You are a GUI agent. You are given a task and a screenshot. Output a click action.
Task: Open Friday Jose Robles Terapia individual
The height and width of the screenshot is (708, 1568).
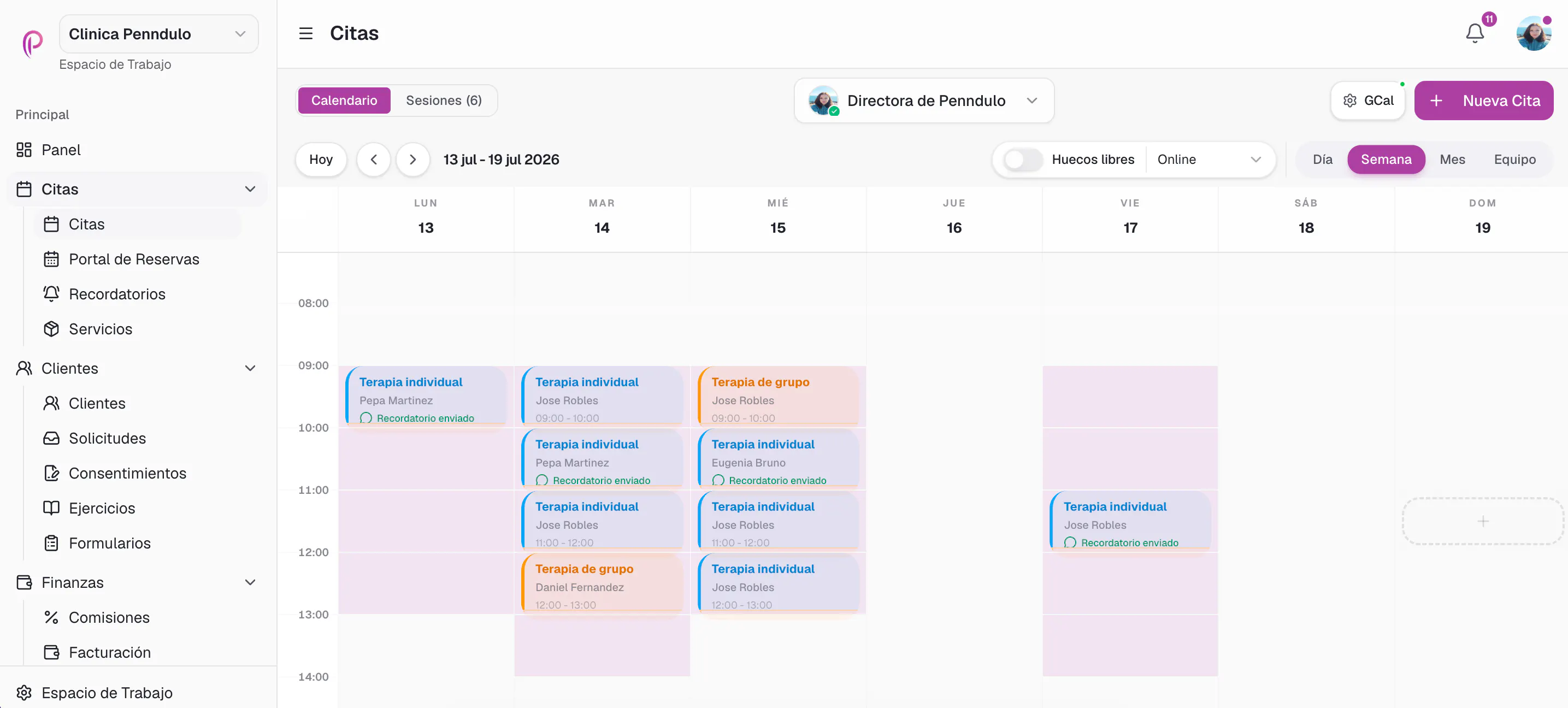1130,520
